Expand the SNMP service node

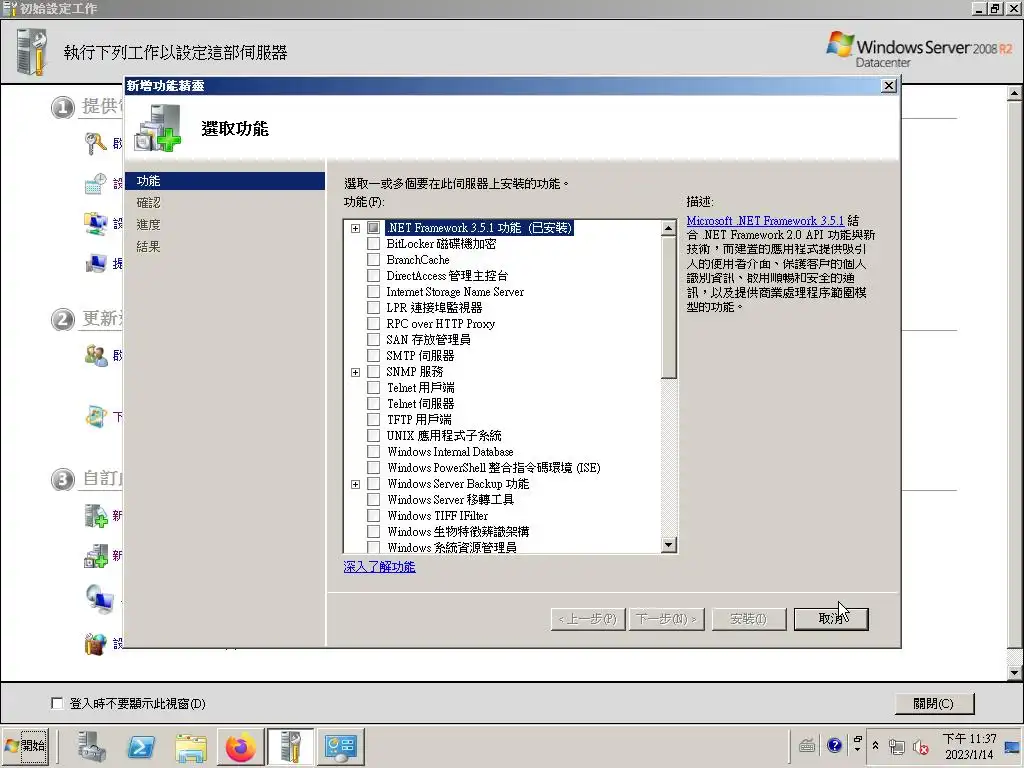point(355,372)
